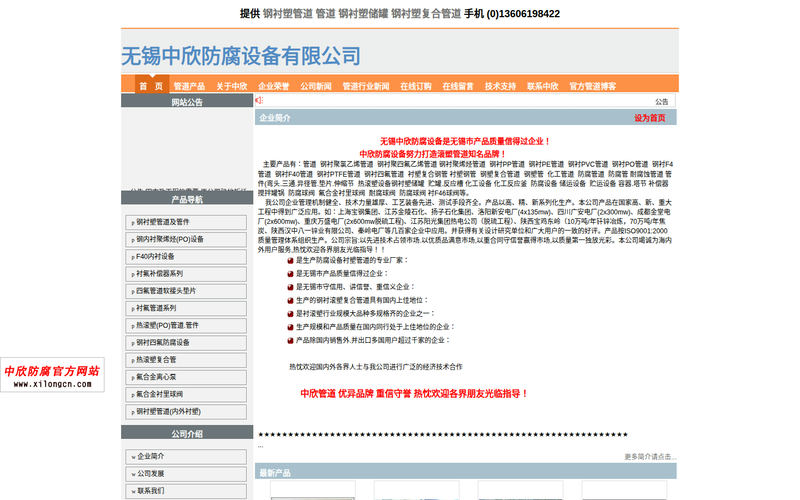The width and height of the screenshot is (800, 500).
Task: Select 钢衬四氟防腐设备 sidebar item
Action: click(186, 343)
